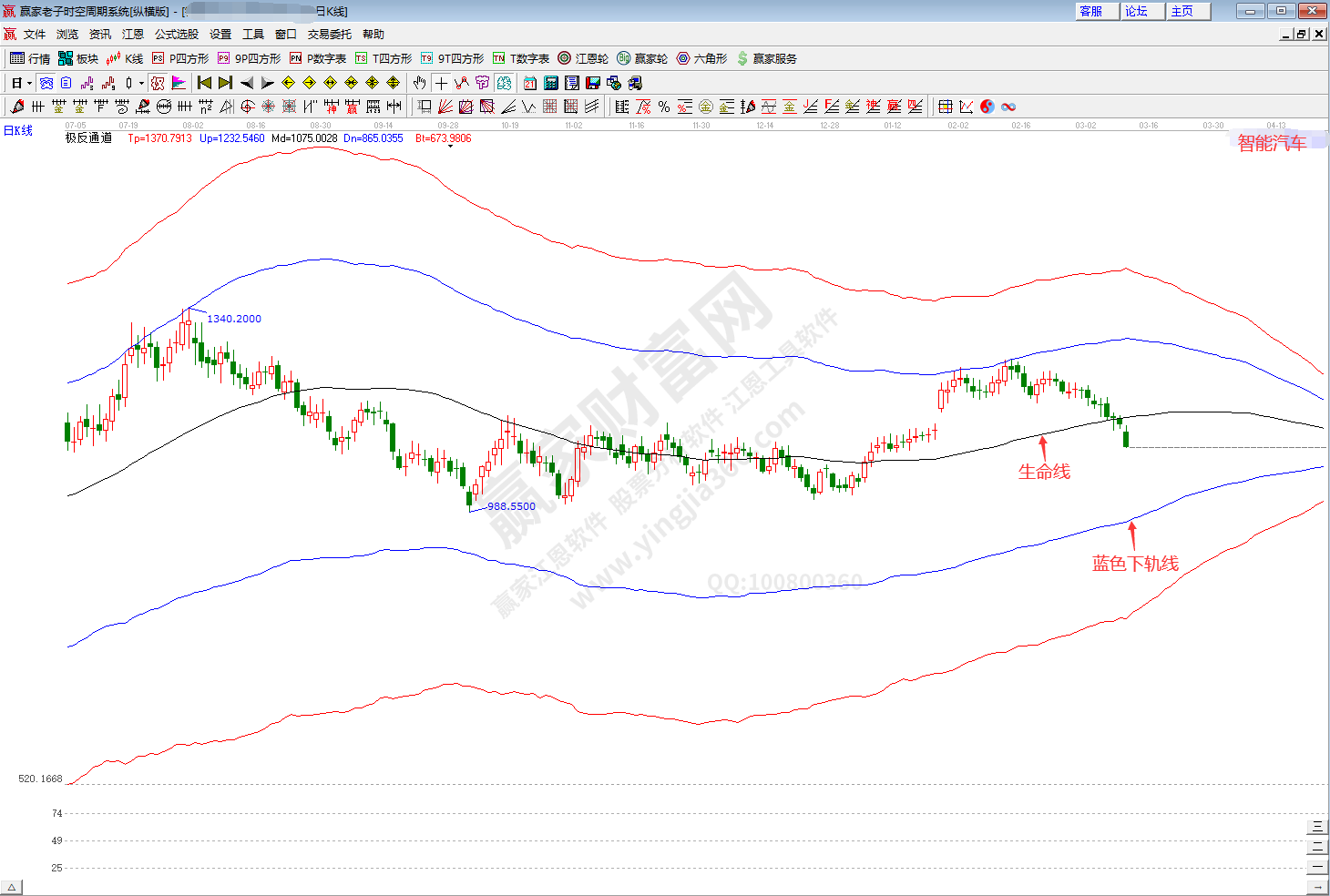Toggle the three-pane layout button at bottom right
1330x896 pixels.
click(1317, 827)
